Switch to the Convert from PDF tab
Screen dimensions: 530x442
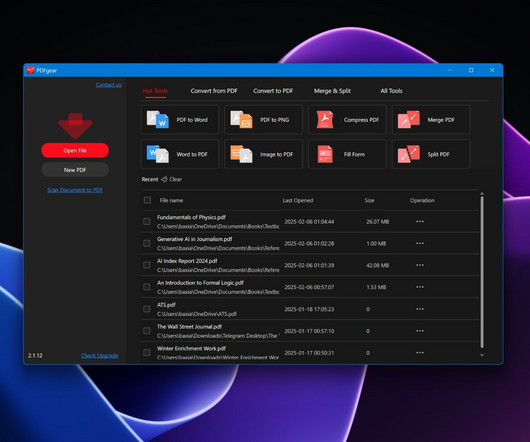(214, 91)
